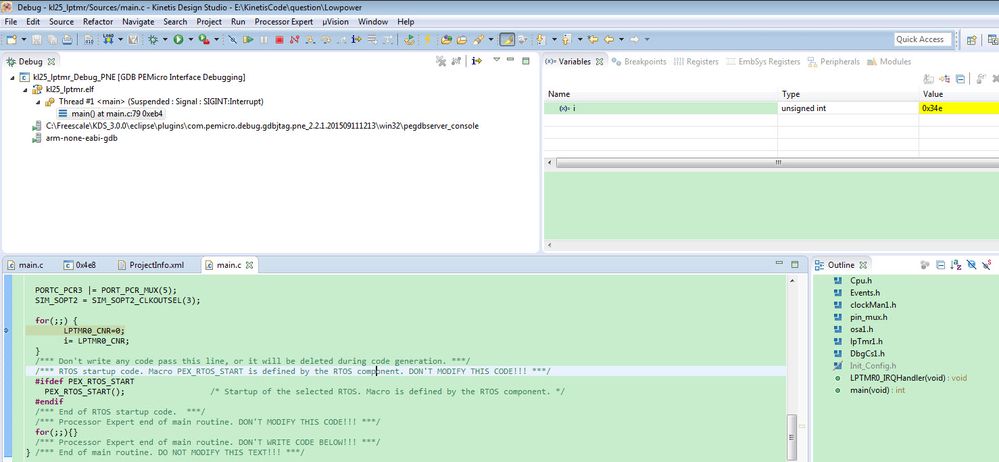999x462 pixels.
Task: Click the Step Return icon
Action: coord(340,40)
